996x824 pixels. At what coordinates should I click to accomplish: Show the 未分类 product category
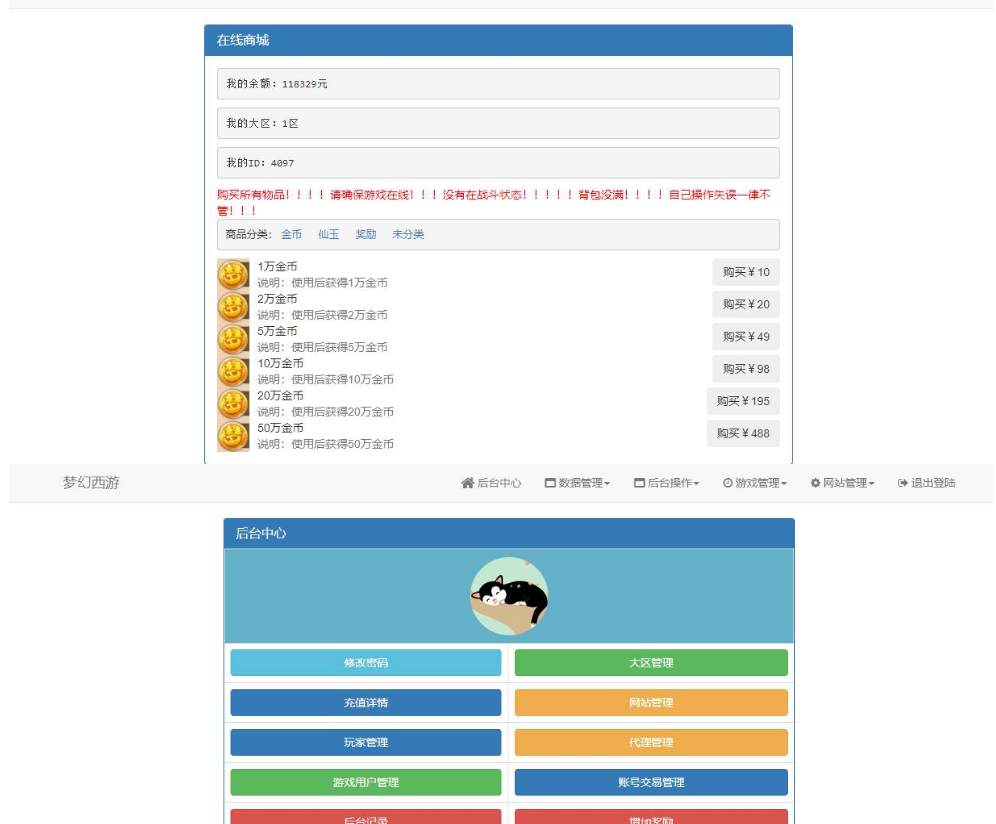[x=408, y=234]
